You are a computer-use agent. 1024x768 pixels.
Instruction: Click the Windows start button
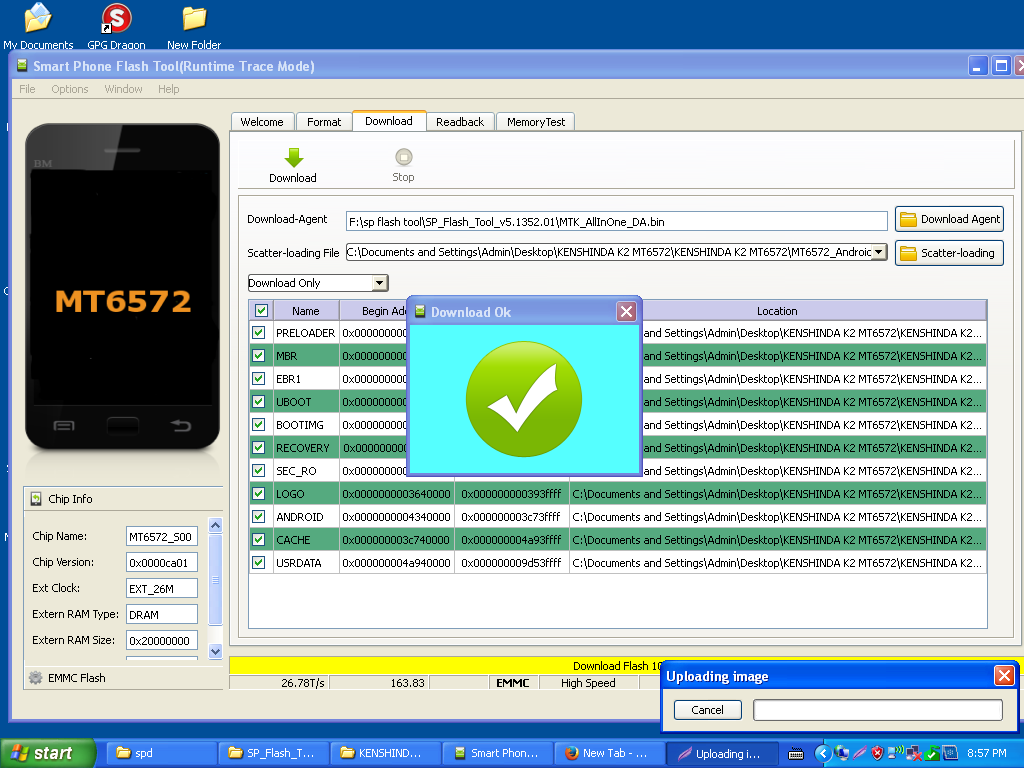[48, 753]
